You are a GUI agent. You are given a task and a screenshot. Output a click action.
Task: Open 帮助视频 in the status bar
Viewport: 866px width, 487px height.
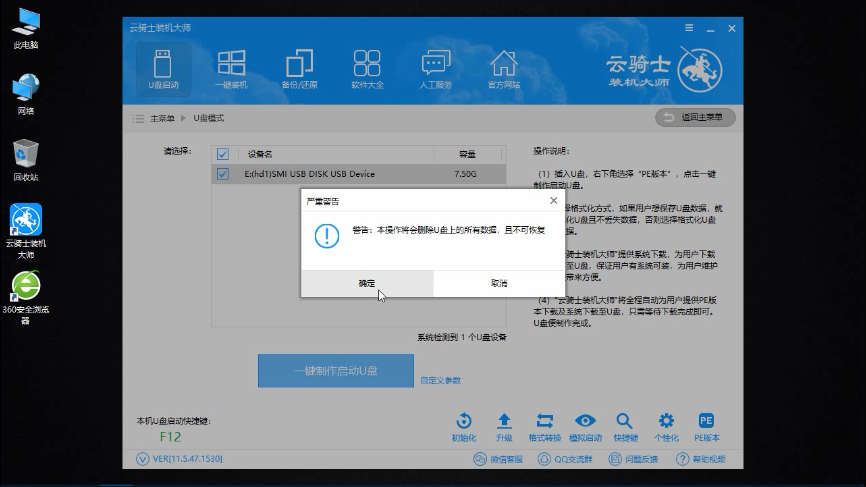click(701, 459)
